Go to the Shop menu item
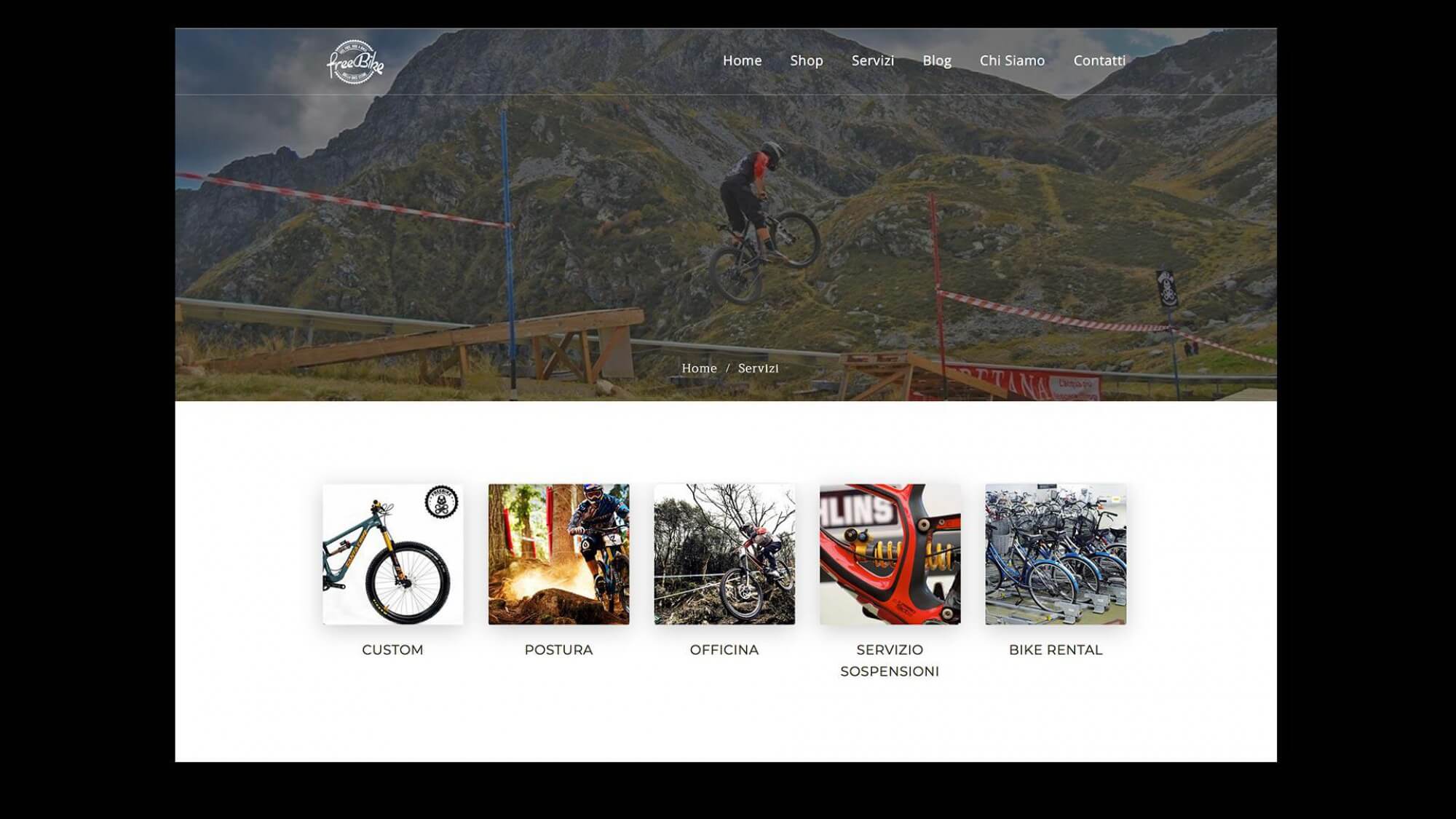1456x819 pixels. click(x=807, y=60)
